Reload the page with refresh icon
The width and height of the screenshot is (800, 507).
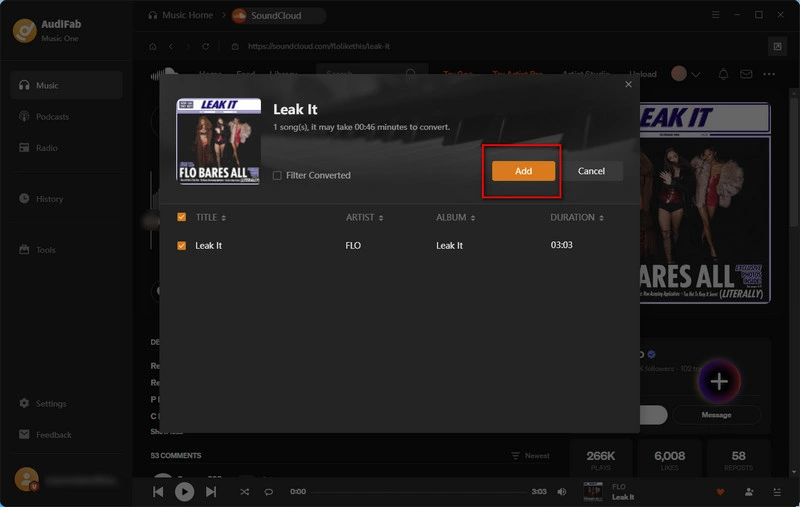[x=205, y=46]
